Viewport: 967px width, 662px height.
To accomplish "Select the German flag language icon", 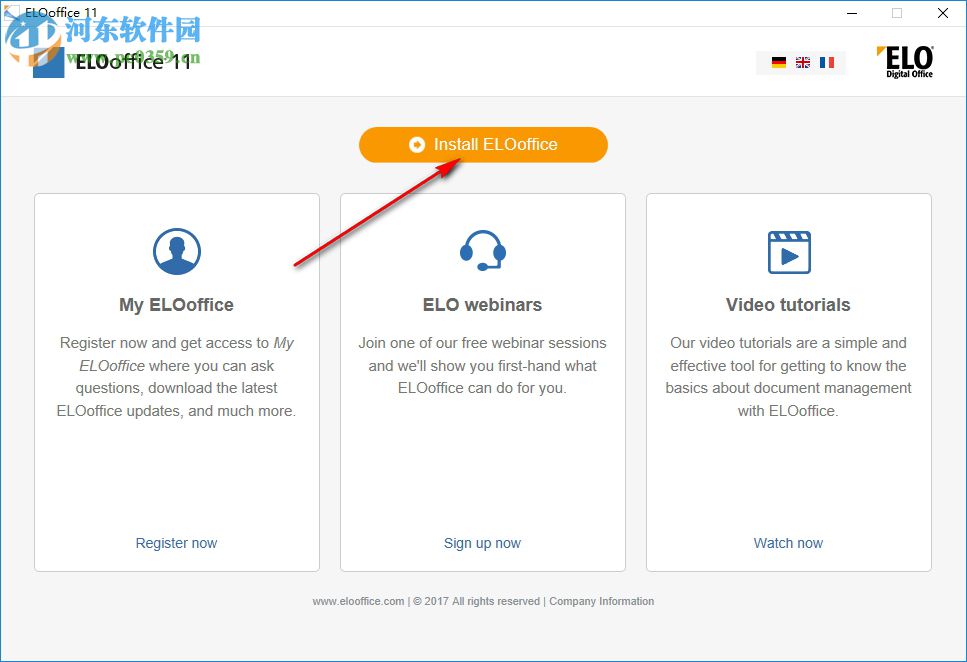I will click(778, 62).
